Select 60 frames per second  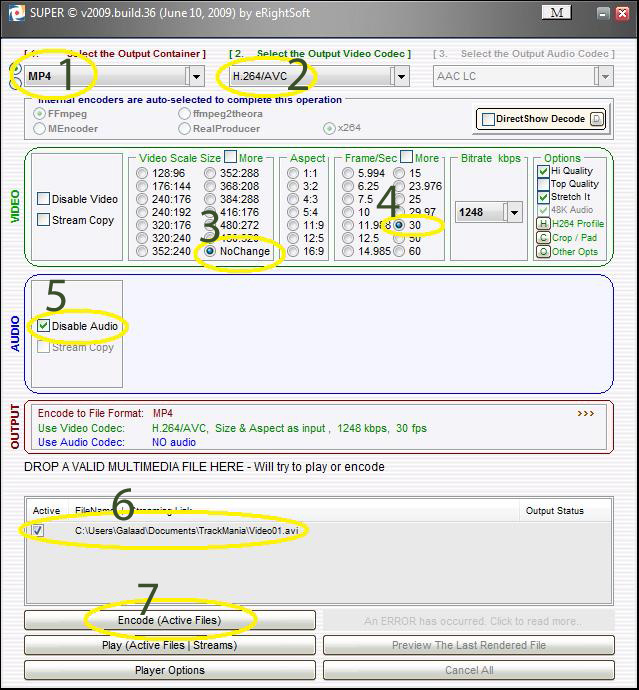click(399, 251)
